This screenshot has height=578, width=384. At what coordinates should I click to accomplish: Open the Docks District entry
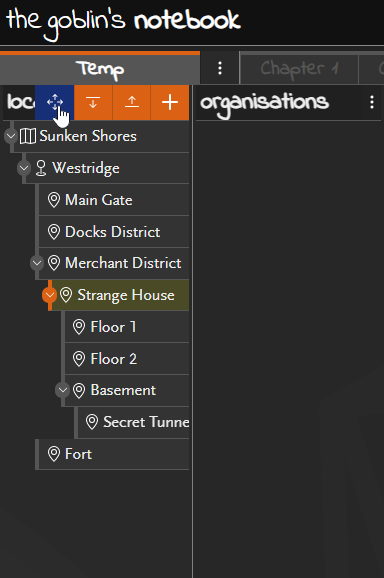click(114, 232)
